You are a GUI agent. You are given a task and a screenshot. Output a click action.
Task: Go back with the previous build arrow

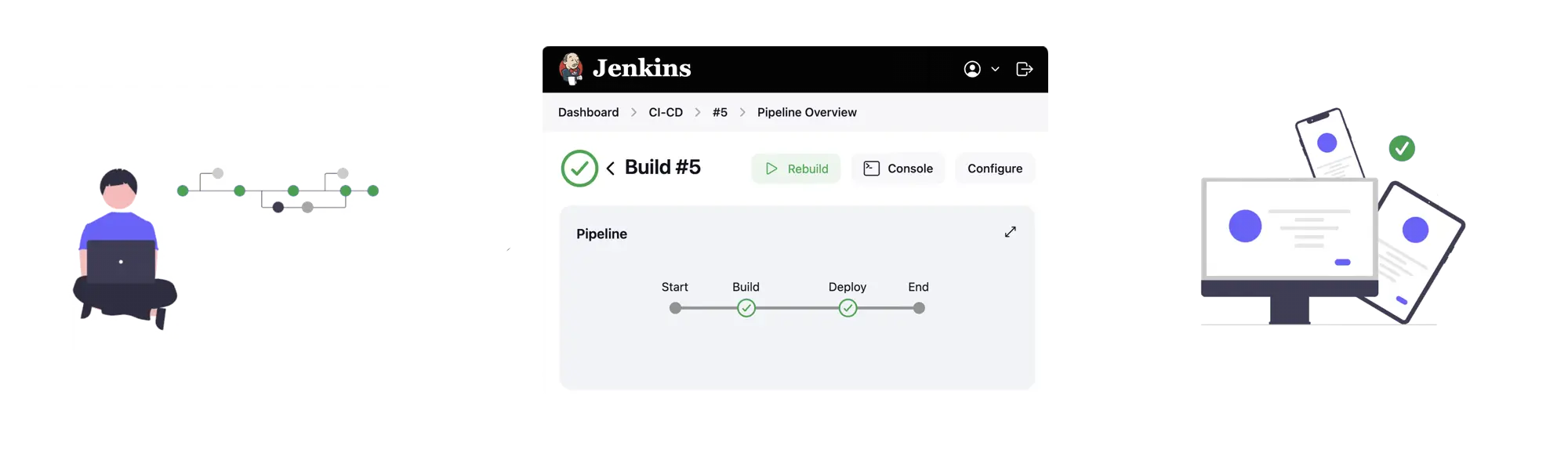coord(610,169)
